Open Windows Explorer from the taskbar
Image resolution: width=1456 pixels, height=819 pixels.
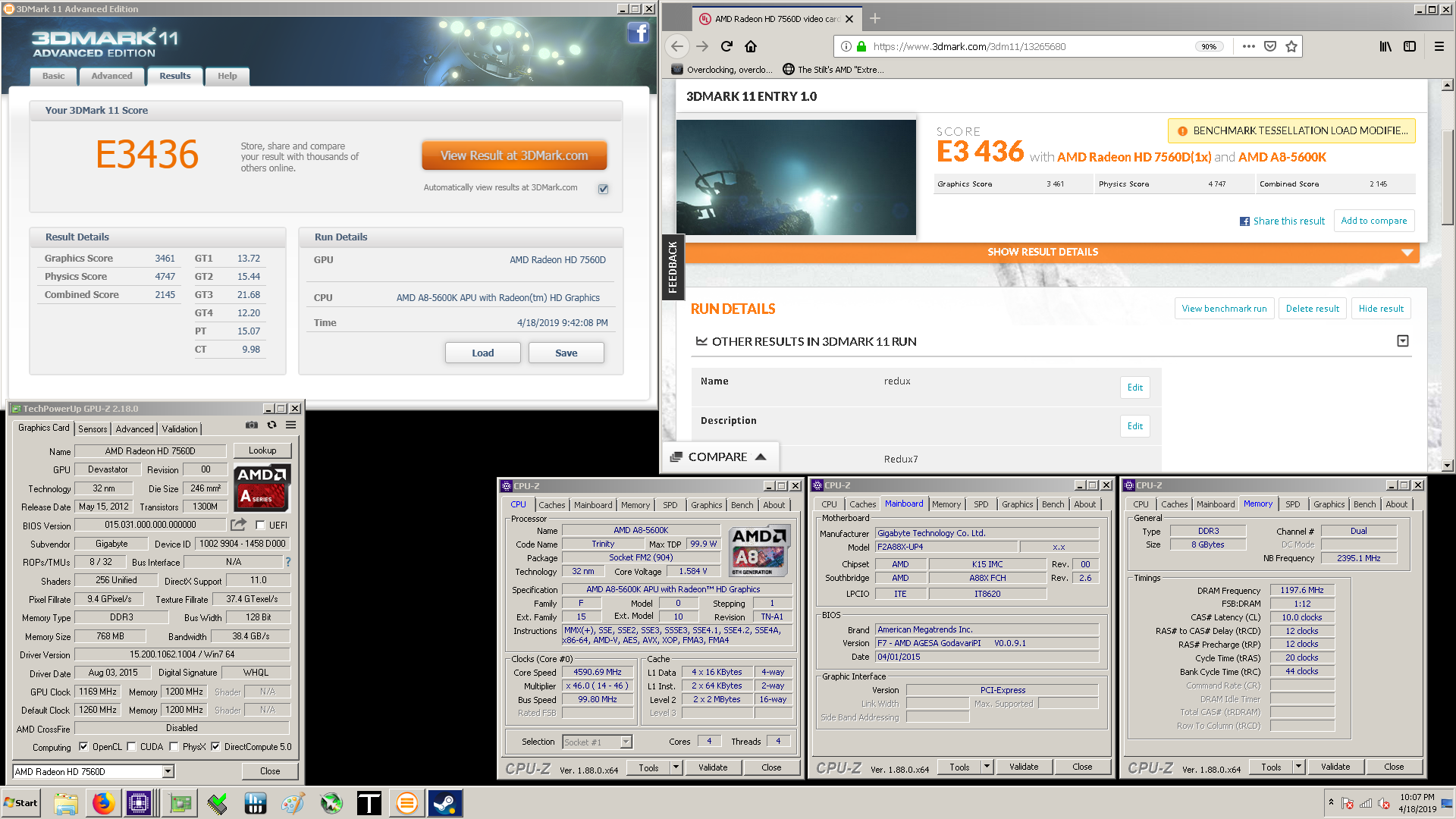click(x=66, y=803)
